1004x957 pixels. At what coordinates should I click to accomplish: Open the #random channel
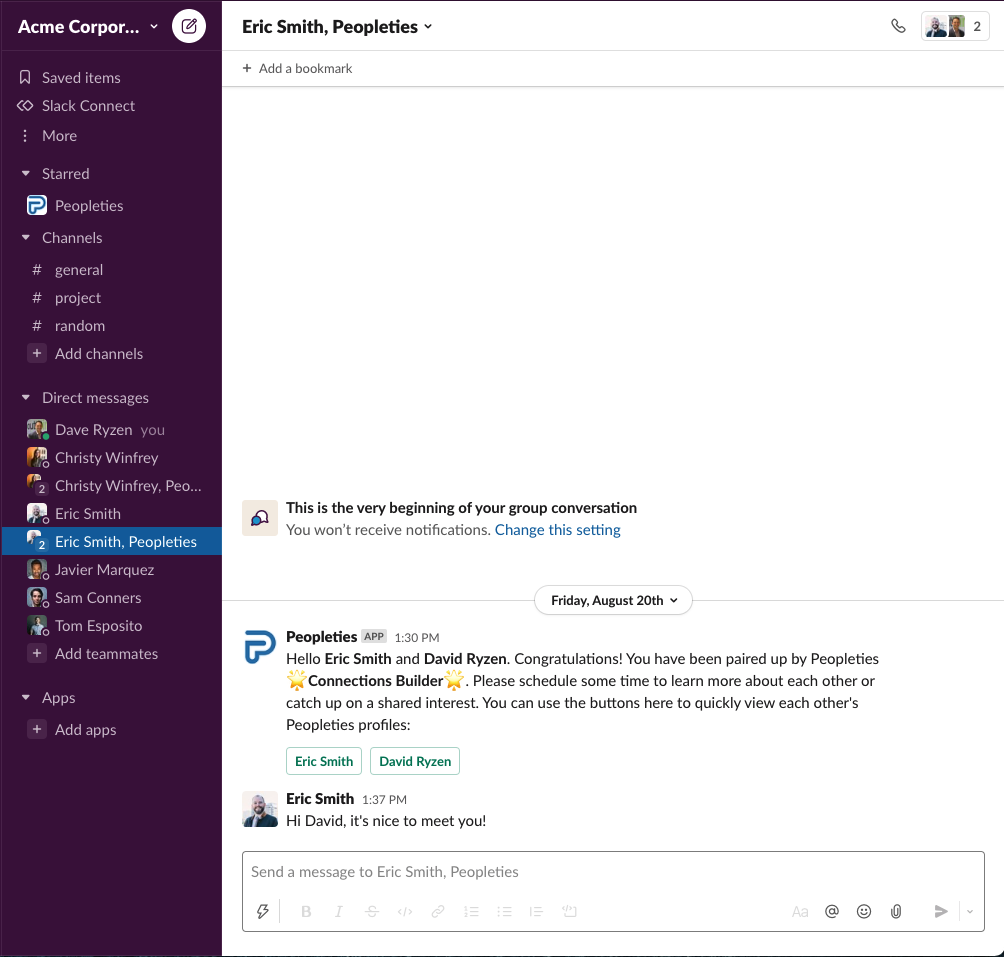(111, 326)
